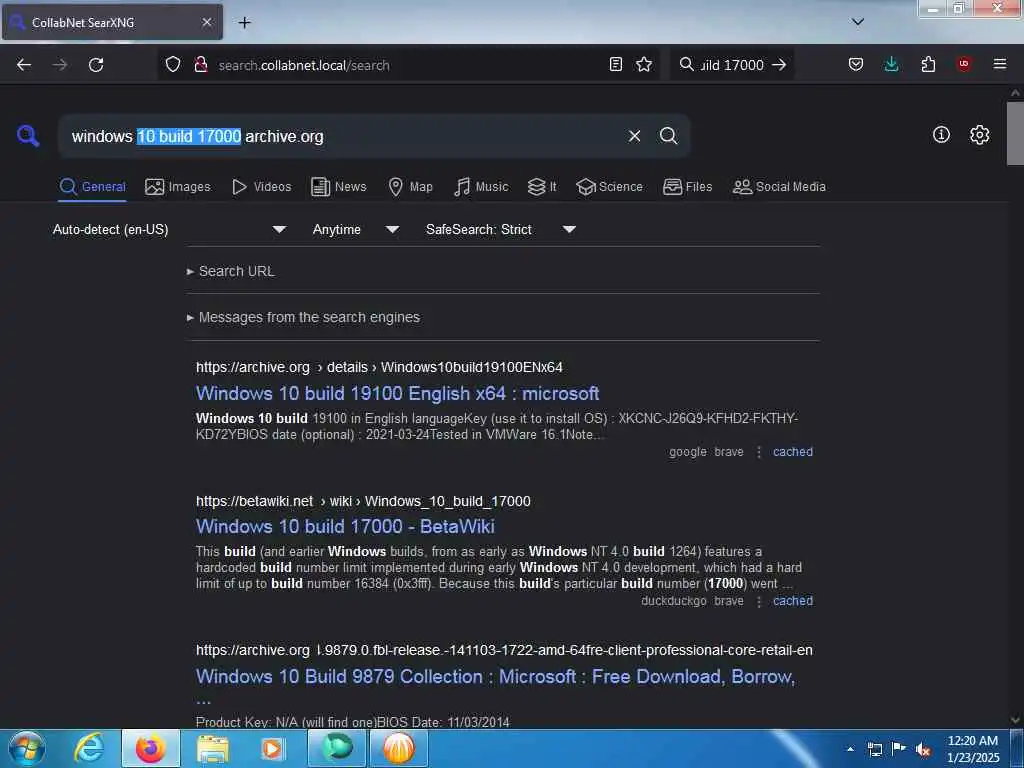The image size is (1024, 768).
Task: Select the General search category
Action: click(92, 187)
